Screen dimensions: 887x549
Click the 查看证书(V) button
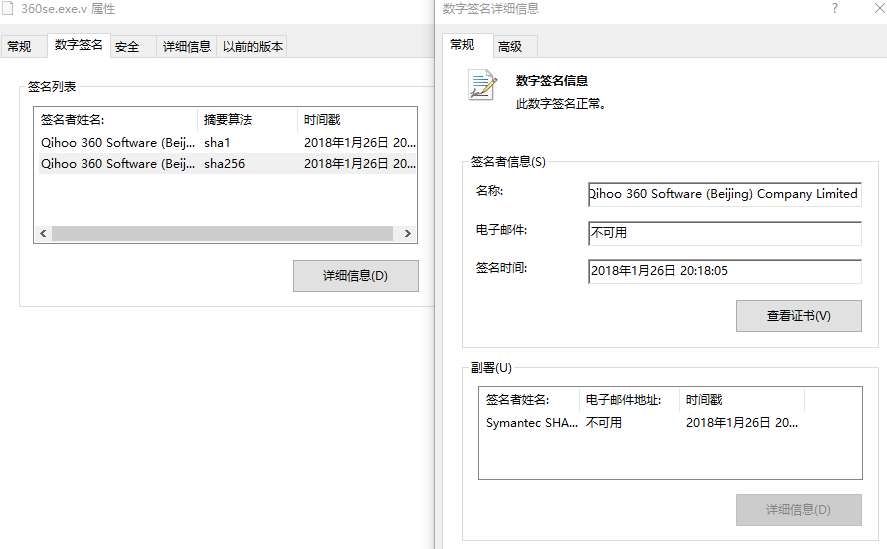[x=798, y=316]
